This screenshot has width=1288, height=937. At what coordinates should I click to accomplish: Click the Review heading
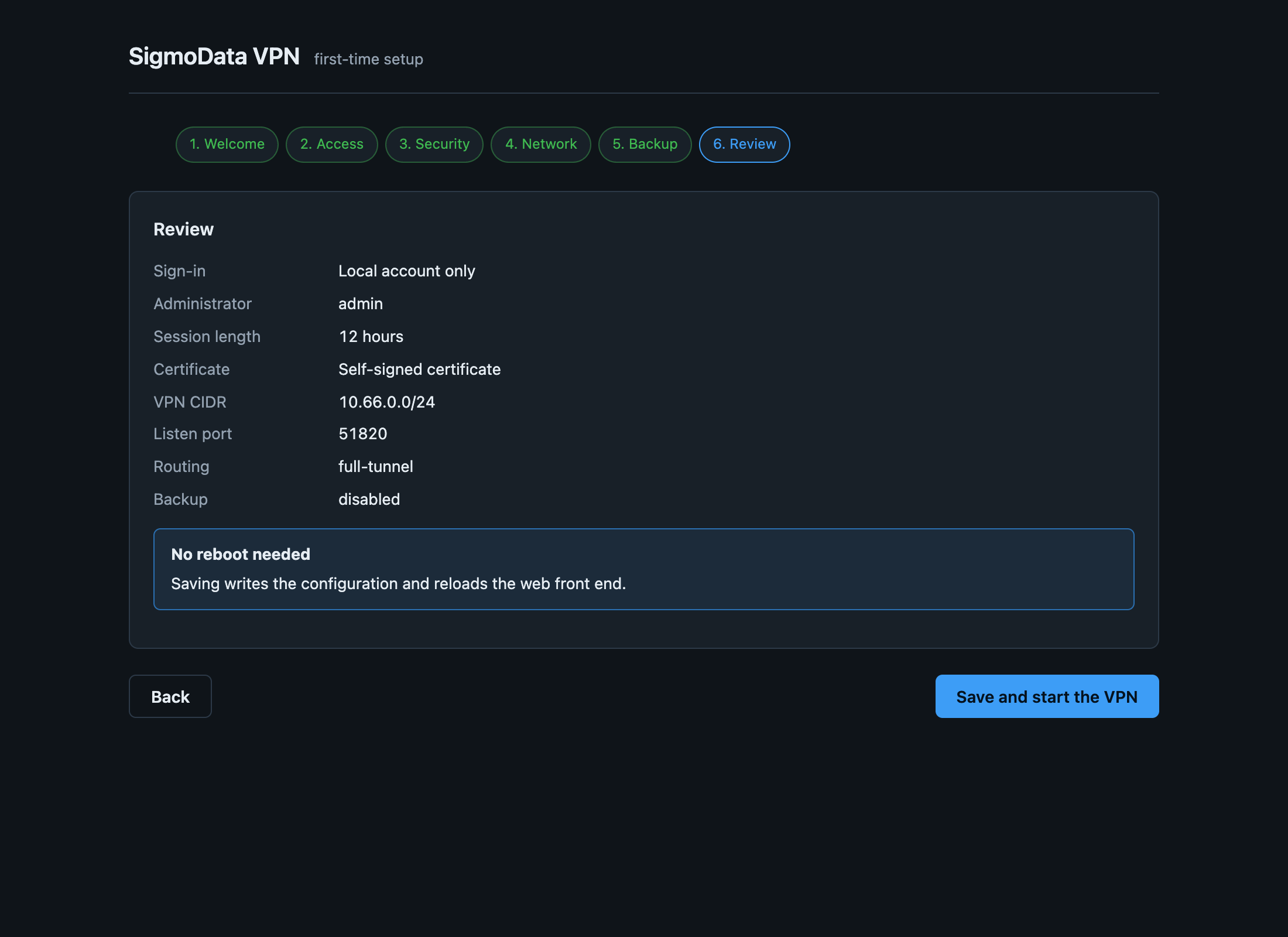(184, 229)
